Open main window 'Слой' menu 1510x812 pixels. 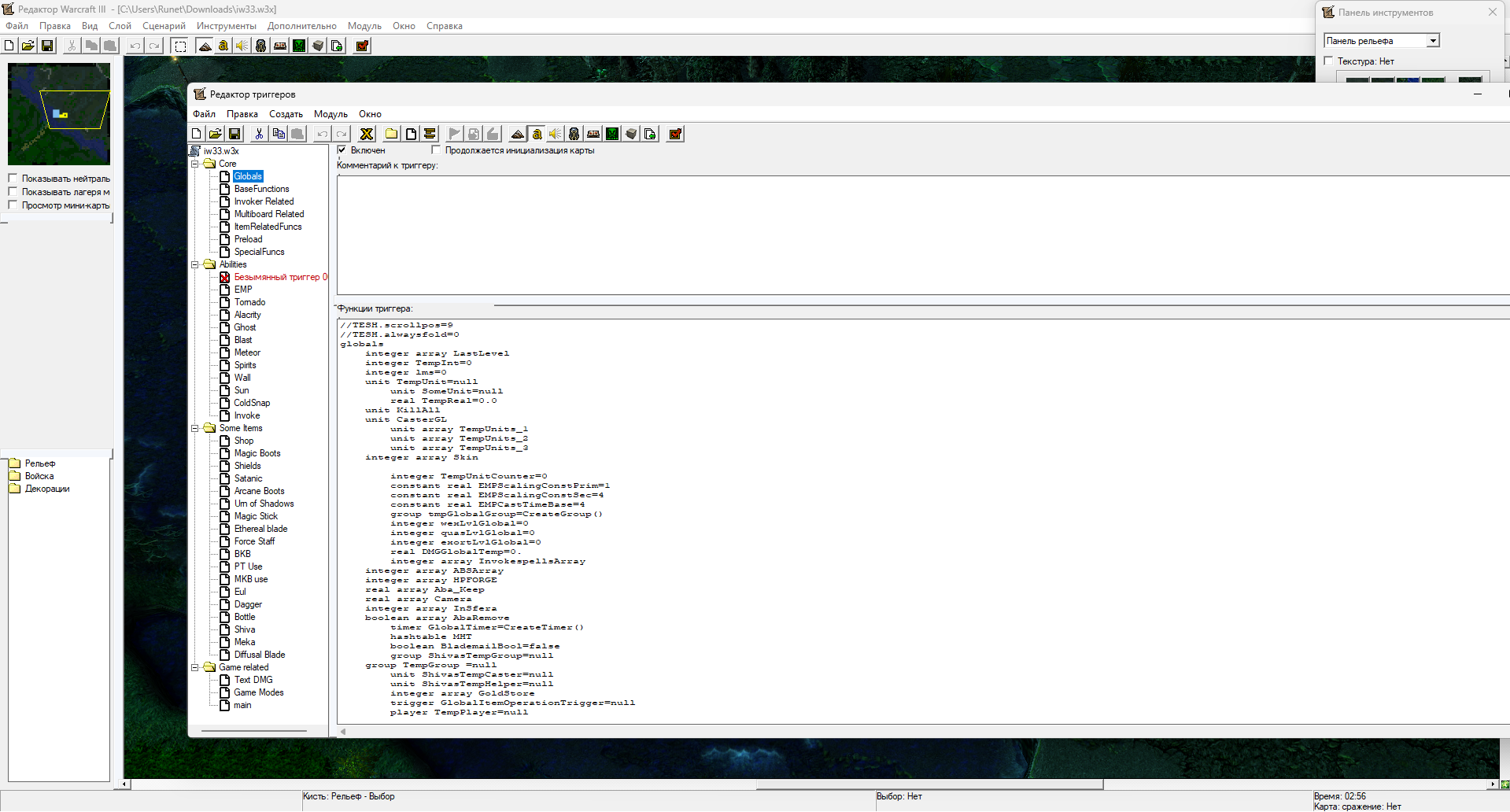pos(120,26)
